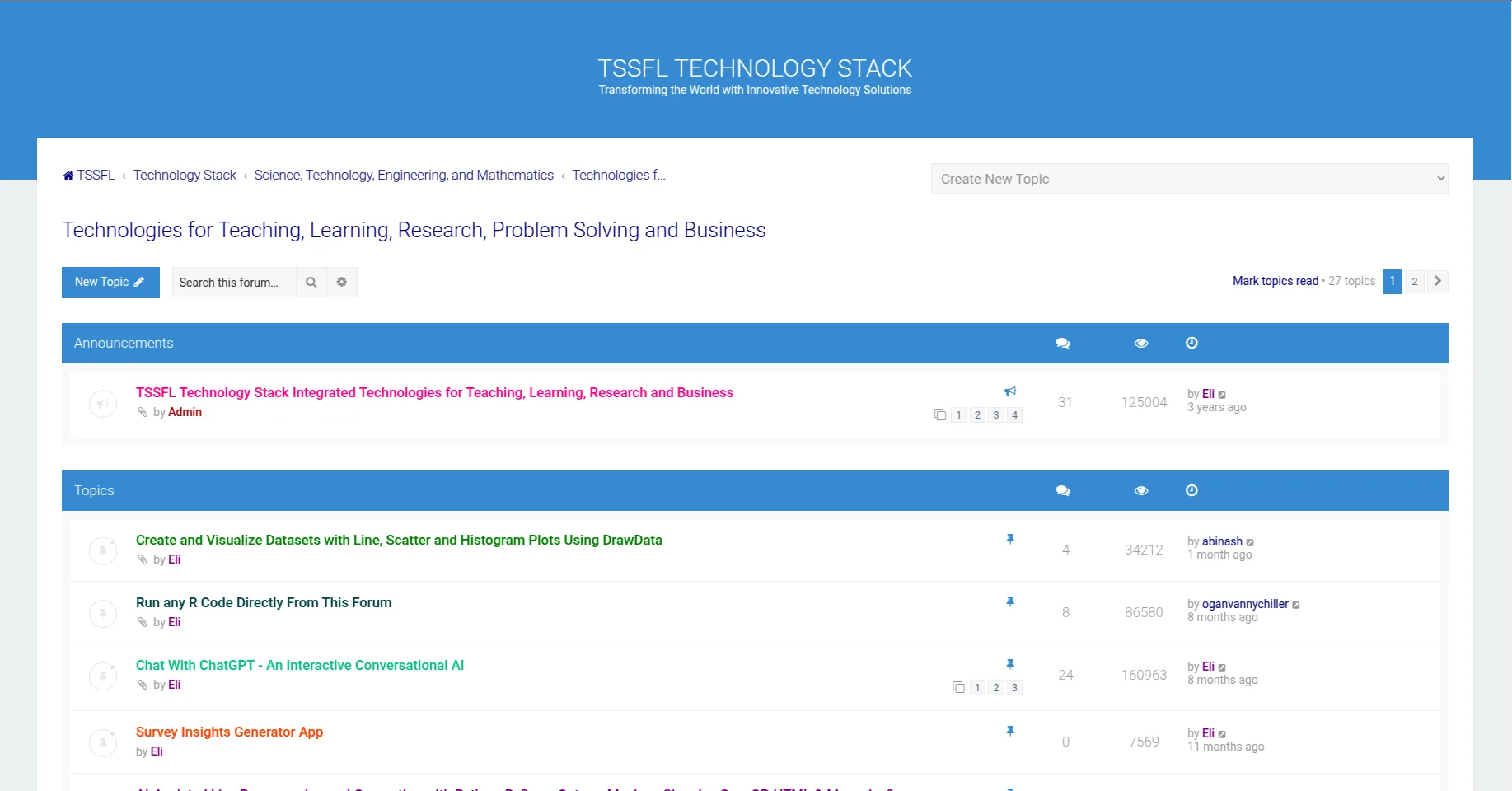
Task: Open Chat With ChatGPT topic
Action: (300, 665)
